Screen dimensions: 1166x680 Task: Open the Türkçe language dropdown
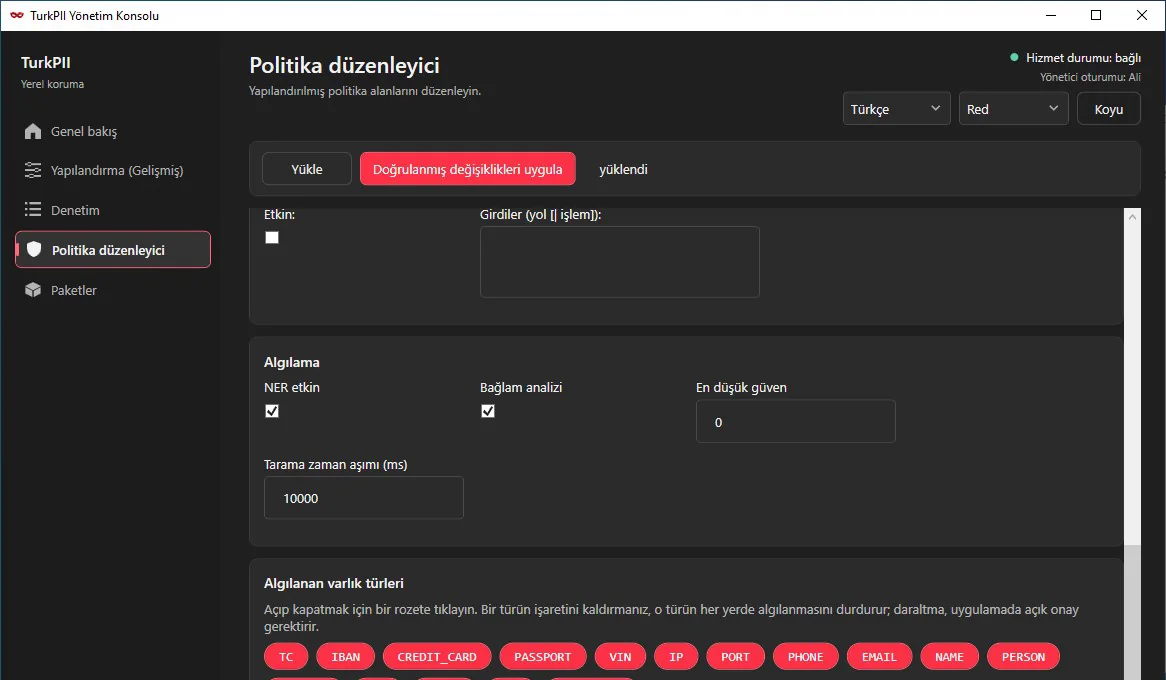tap(897, 109)
